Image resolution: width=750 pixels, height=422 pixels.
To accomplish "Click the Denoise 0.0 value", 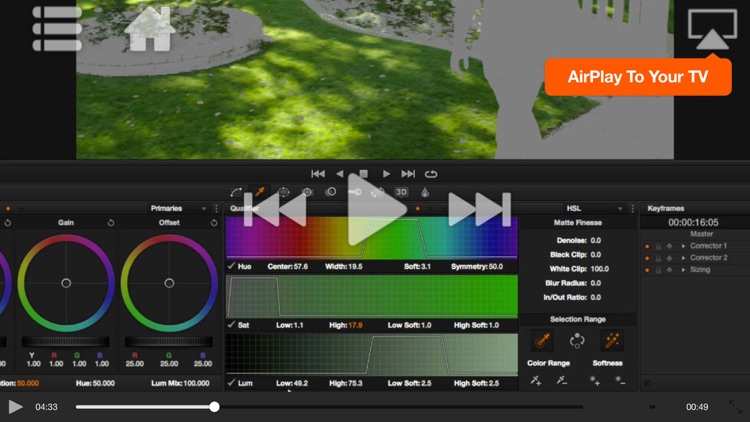I will (596, 240).
